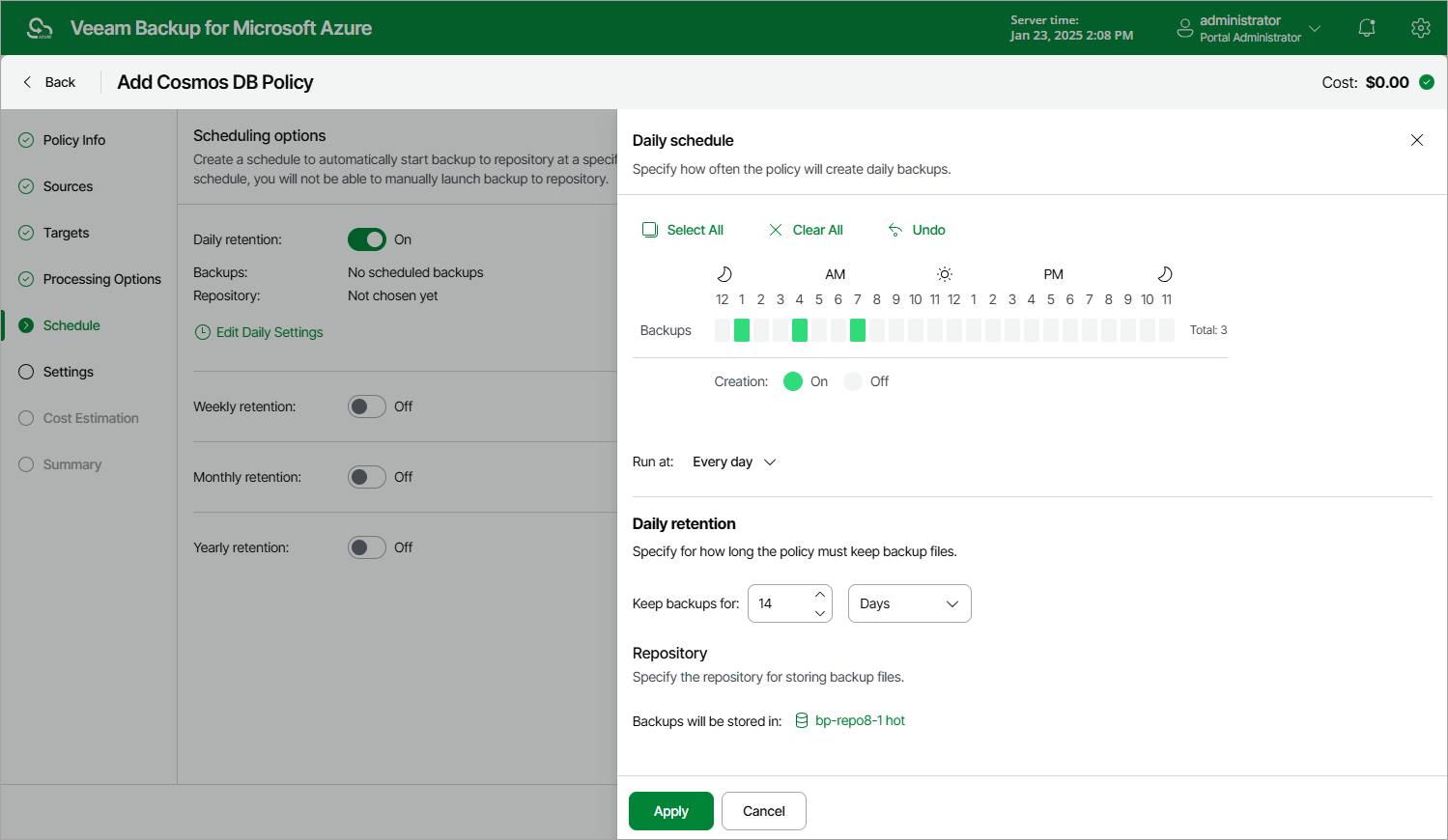Go to the Sources step
The width and height of the screenshot is (1448, 840).
[x=68, y=186]
